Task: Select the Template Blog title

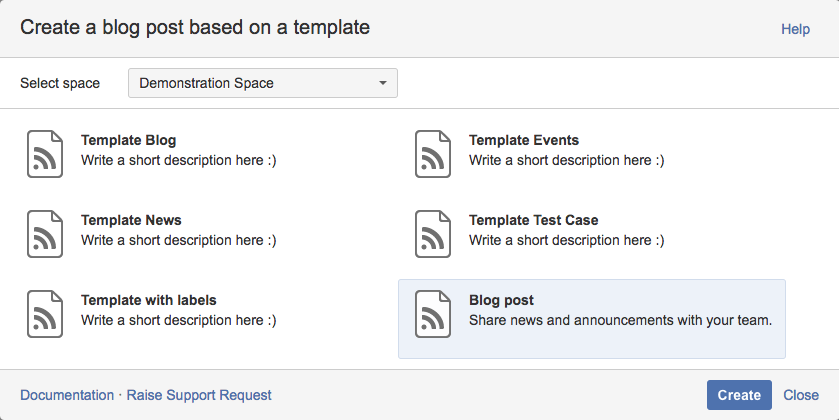Action: click(128, 141)
